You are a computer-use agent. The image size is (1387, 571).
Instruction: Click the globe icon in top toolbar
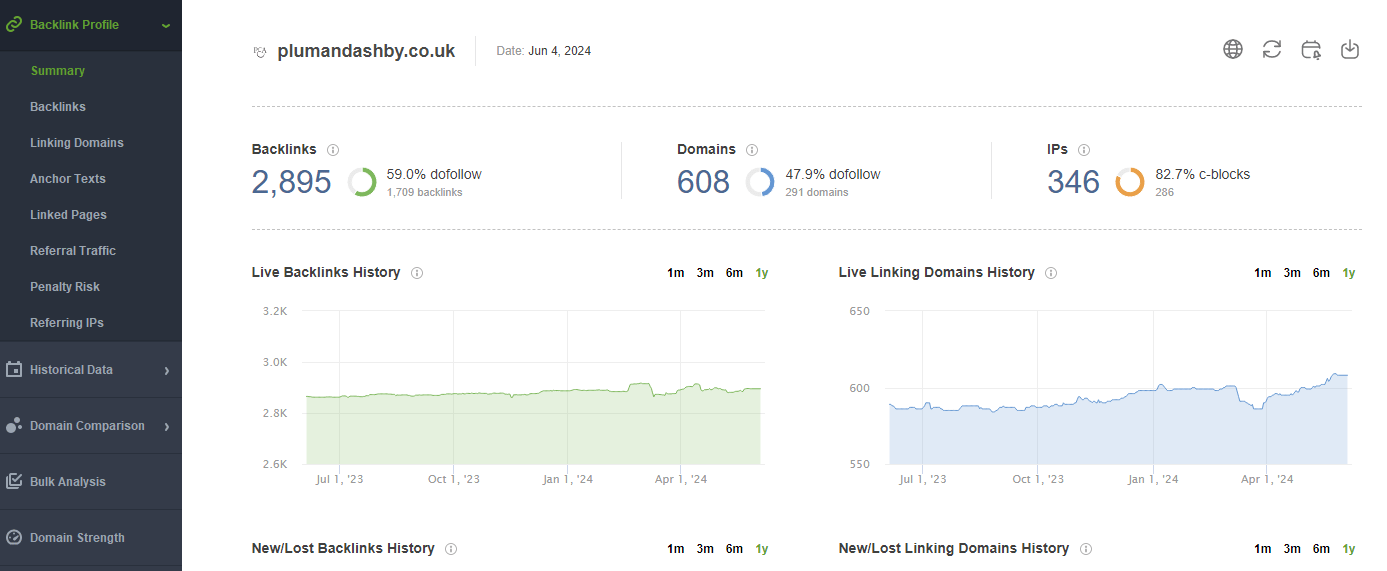[1233, 49]
